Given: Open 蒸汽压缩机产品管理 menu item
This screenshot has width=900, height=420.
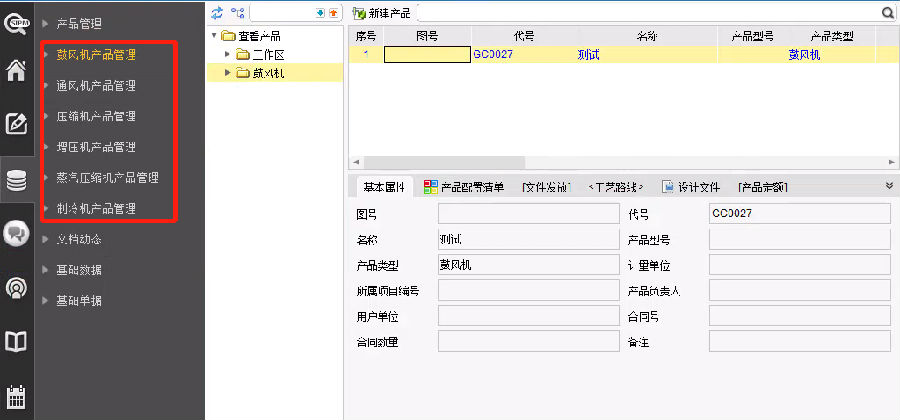Looking at the screenshot, I should tap(107, 177).
